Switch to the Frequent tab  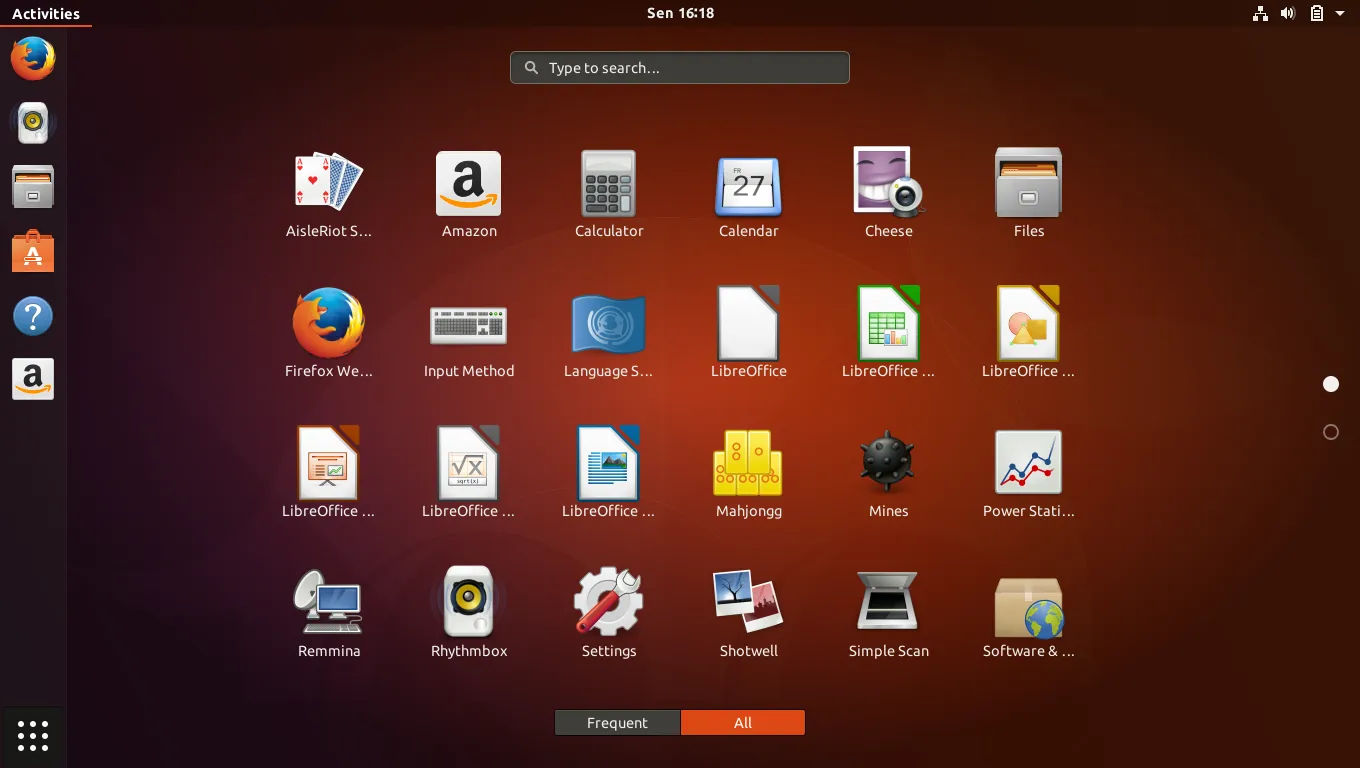pyautogui.click(x=617, y=723)
